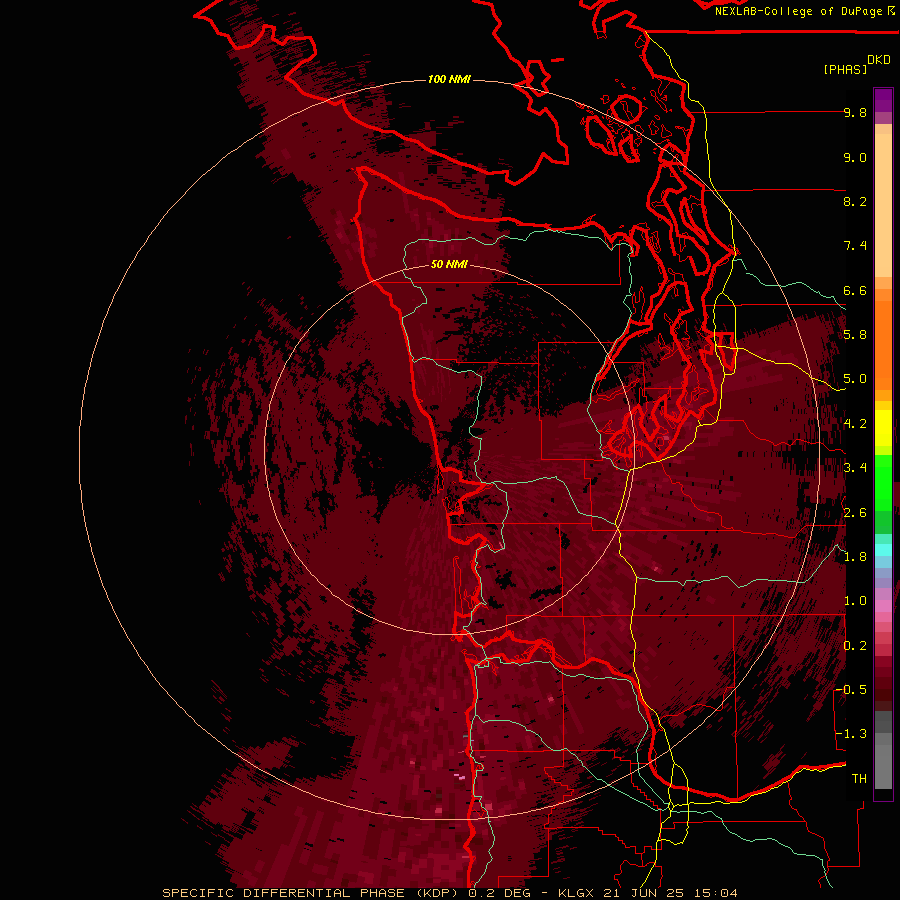The height and width of the screenshot is (900, 900).
Task: Click the KLGX station identifier
Action: pos(574,893)
